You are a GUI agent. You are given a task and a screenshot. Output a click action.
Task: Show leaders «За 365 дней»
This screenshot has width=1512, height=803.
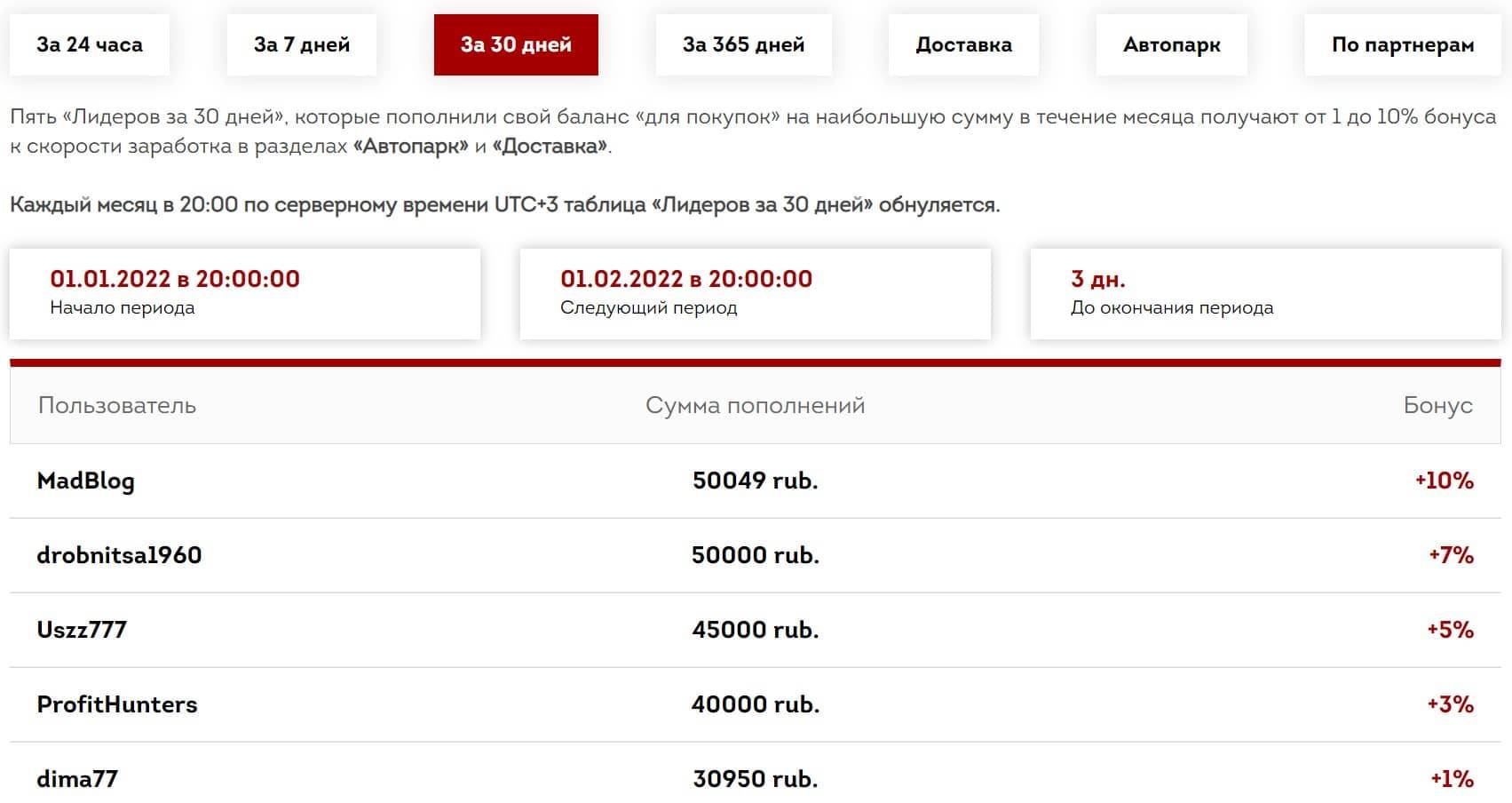click(x=744, y=44)
